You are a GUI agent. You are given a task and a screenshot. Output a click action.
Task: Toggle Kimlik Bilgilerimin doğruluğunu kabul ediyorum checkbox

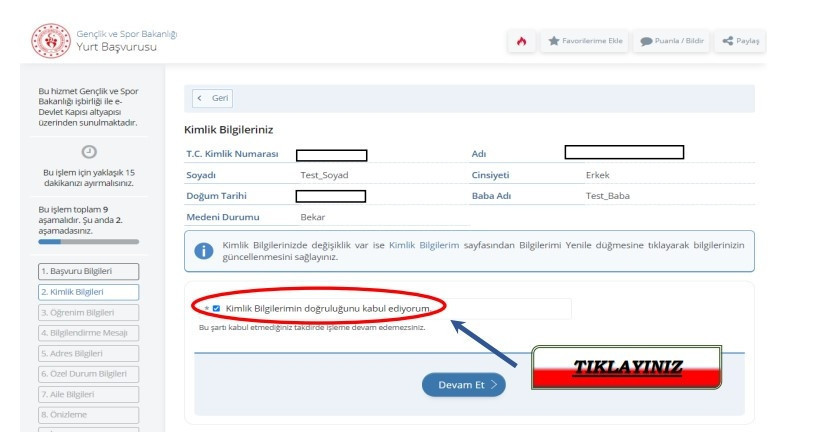click(x=216, y=308)
